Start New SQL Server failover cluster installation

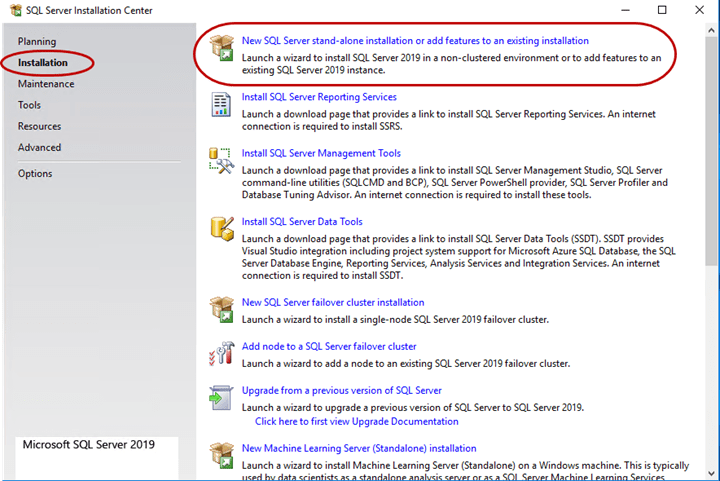333,302
